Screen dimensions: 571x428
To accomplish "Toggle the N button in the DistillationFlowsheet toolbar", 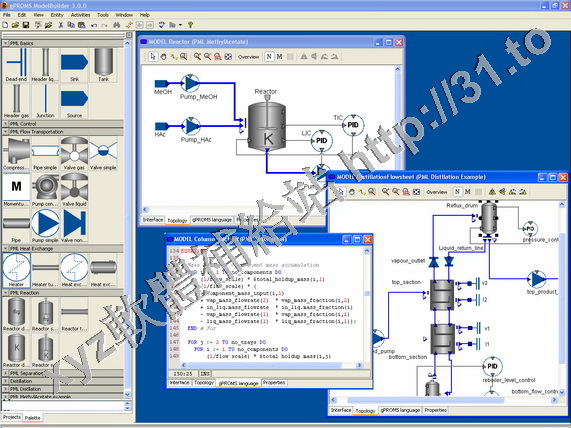I will point(457,192).
